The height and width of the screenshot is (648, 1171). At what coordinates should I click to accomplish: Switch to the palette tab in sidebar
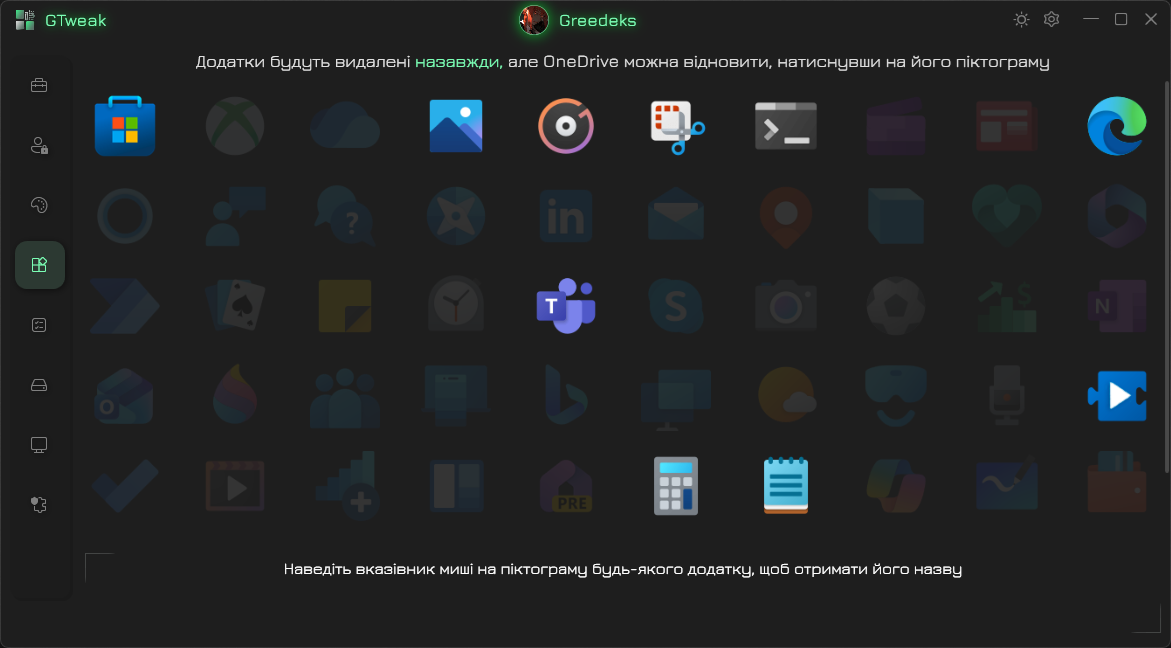(40, 205)
